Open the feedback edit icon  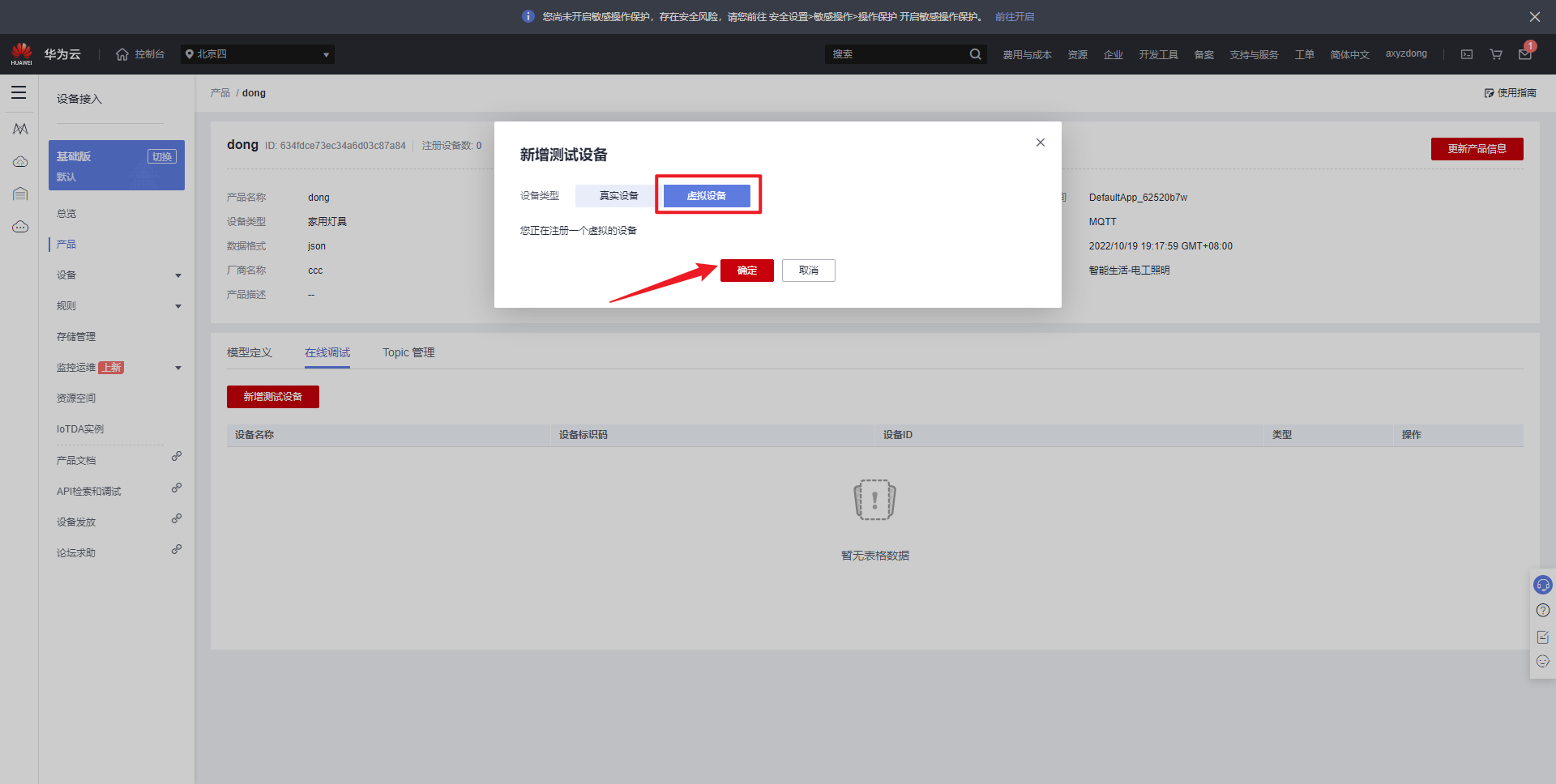1543,637
